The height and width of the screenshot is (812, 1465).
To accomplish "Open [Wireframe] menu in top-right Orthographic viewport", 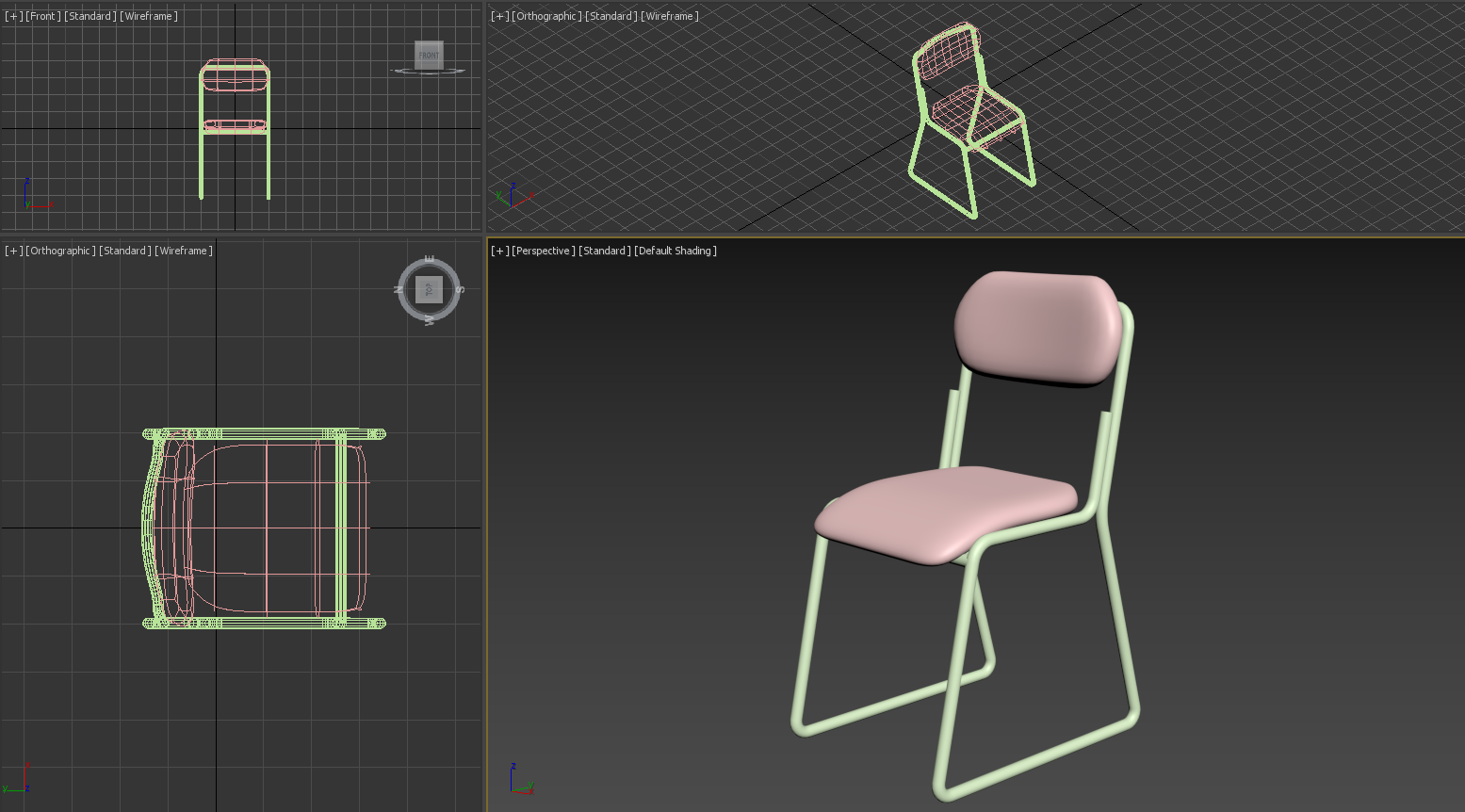I will click(x=670, y=16).
